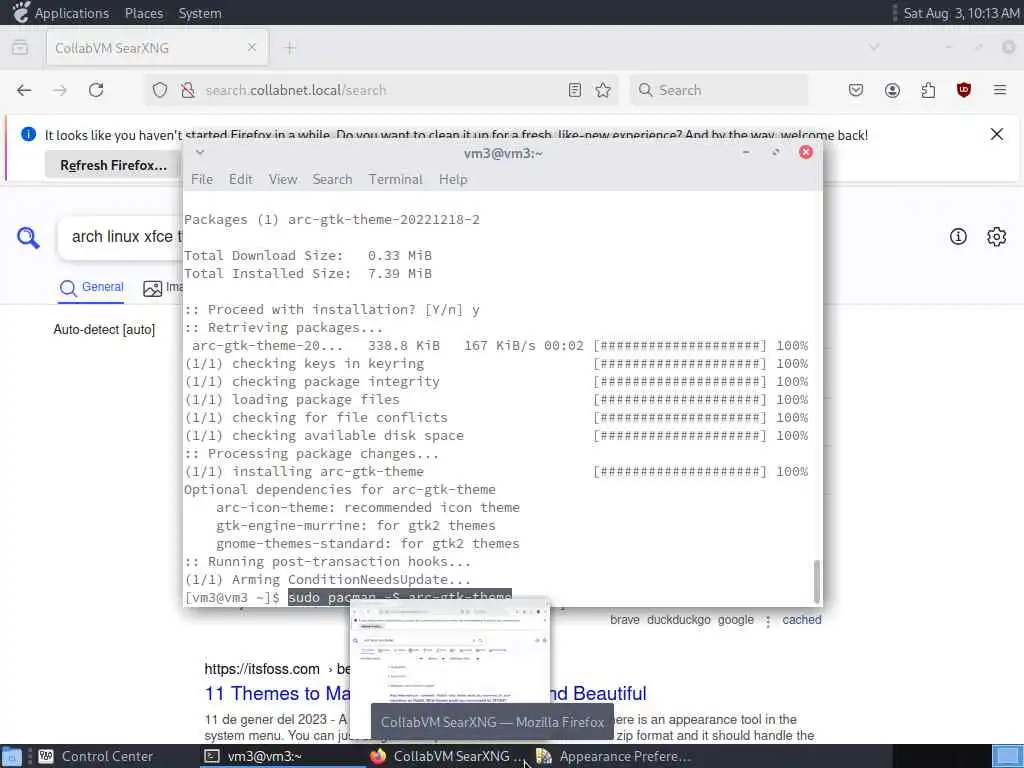Click the SearXNG query input field
This screenshot has width=1024, height=768.
121,236
